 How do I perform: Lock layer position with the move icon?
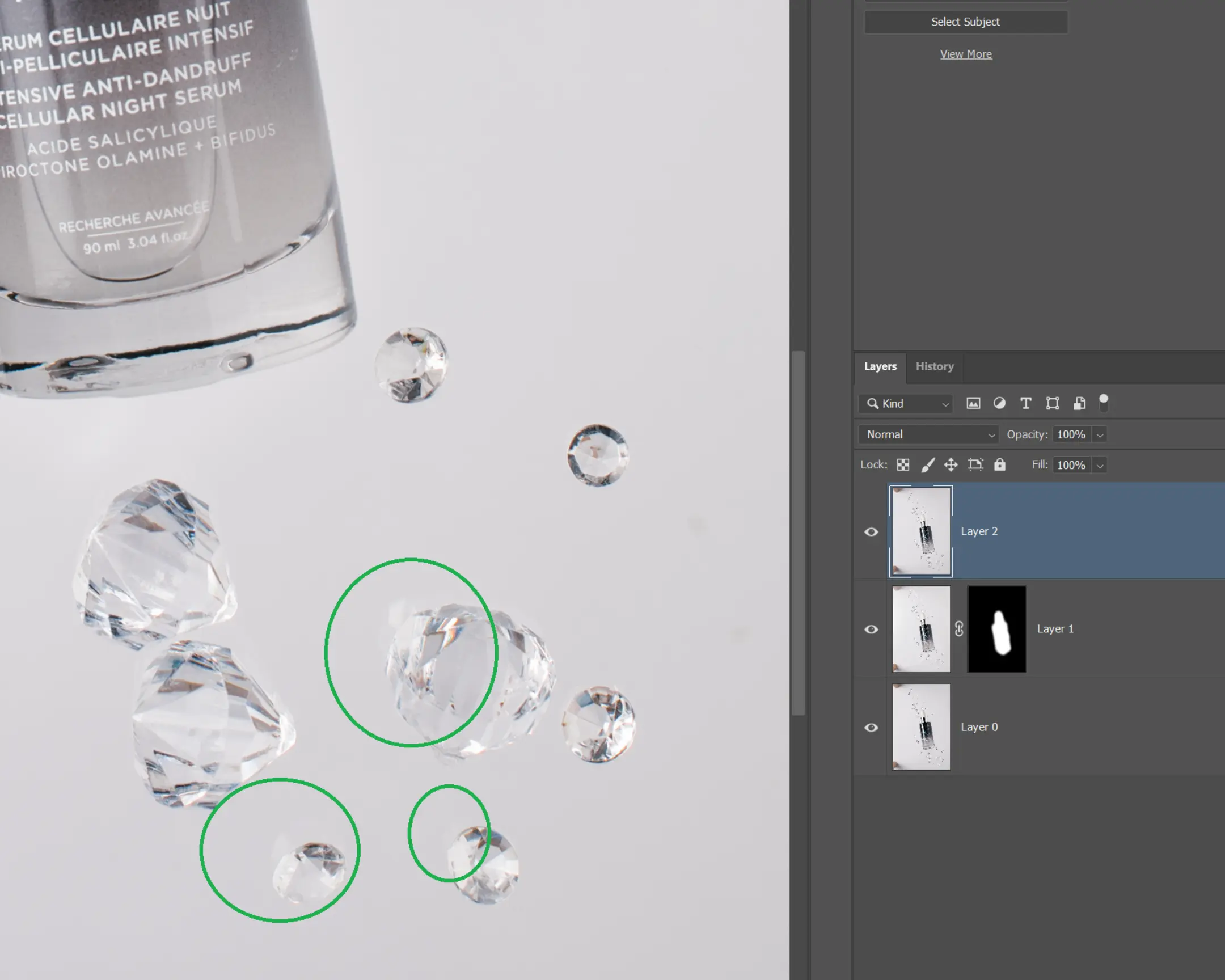click(951, 464)
